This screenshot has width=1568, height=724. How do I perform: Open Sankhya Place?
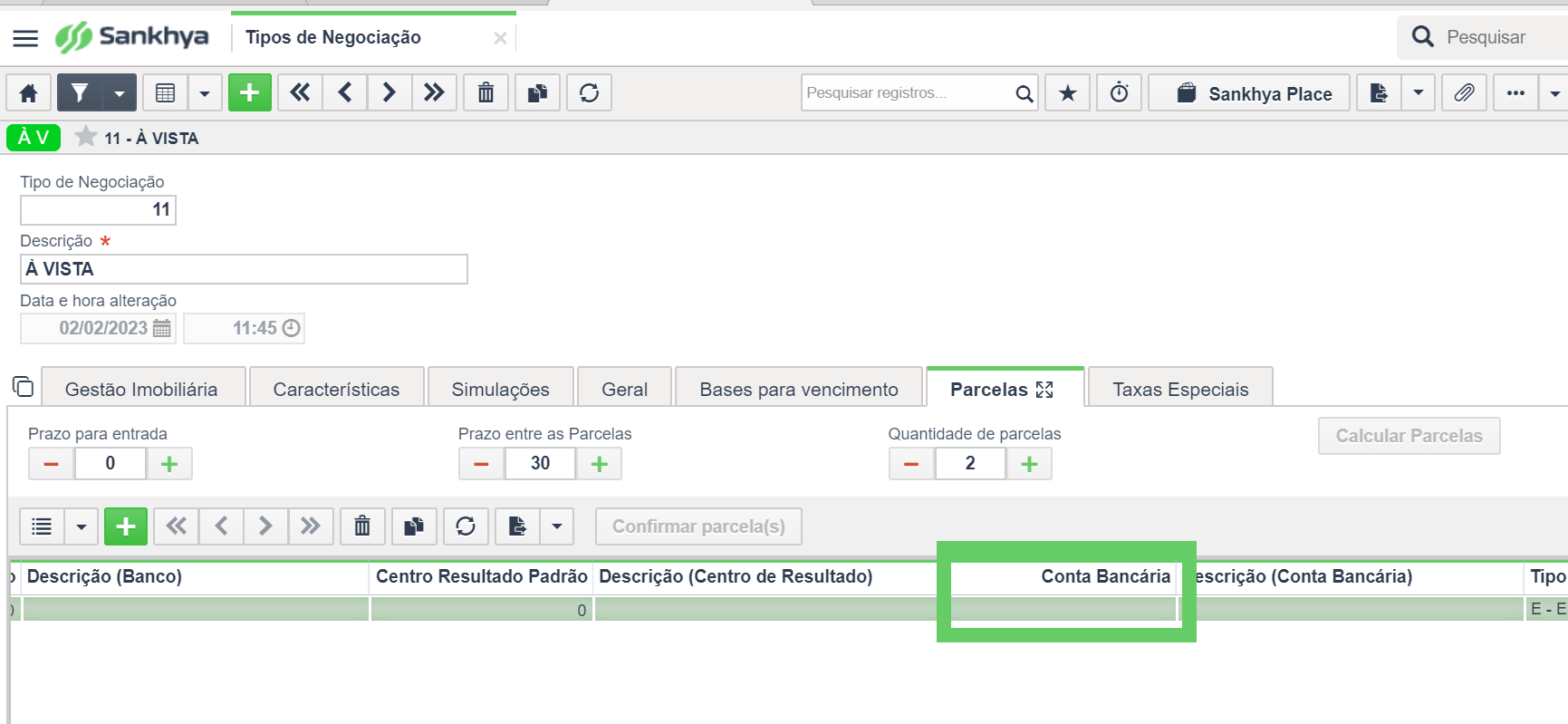1249,92
